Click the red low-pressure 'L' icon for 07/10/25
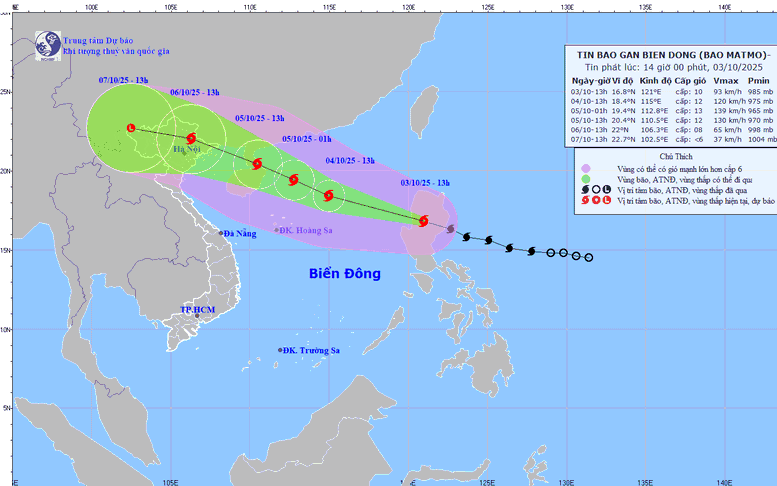 pyautogui.click(x=132, y=127)
